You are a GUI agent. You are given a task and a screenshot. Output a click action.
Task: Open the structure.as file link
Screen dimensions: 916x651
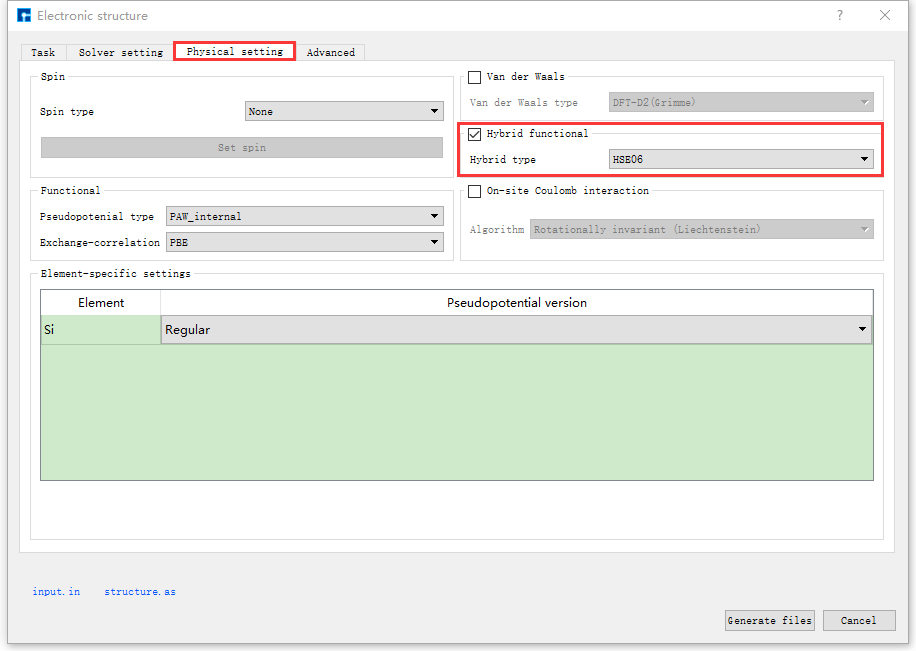coord(140,592)
